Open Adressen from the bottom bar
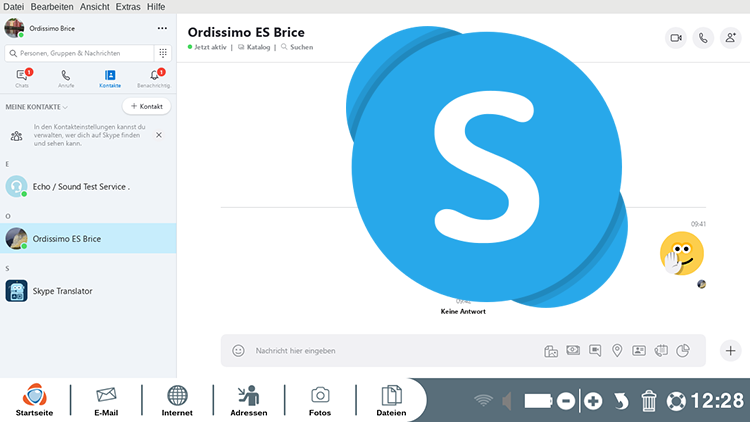This screenshot has height=422, width=750. click(x=249, y=400)
